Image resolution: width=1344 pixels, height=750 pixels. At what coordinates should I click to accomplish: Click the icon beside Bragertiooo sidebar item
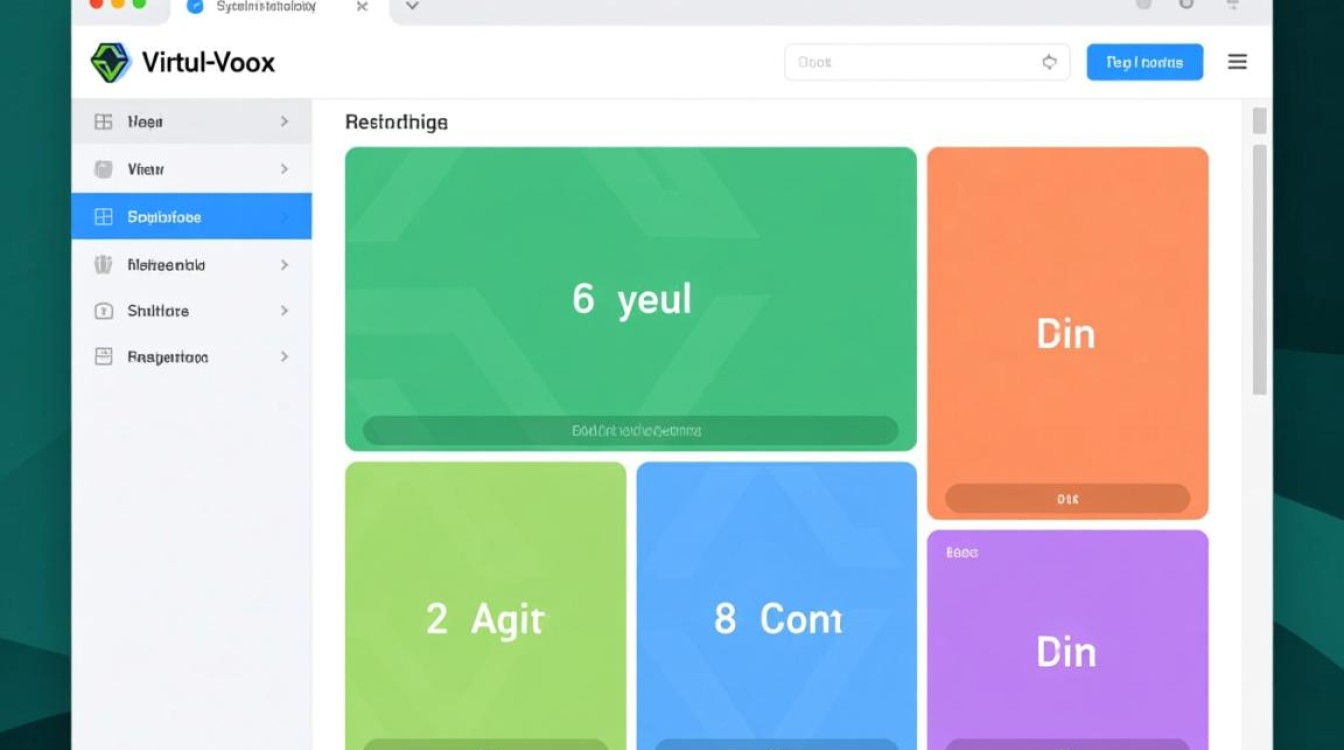103,357
